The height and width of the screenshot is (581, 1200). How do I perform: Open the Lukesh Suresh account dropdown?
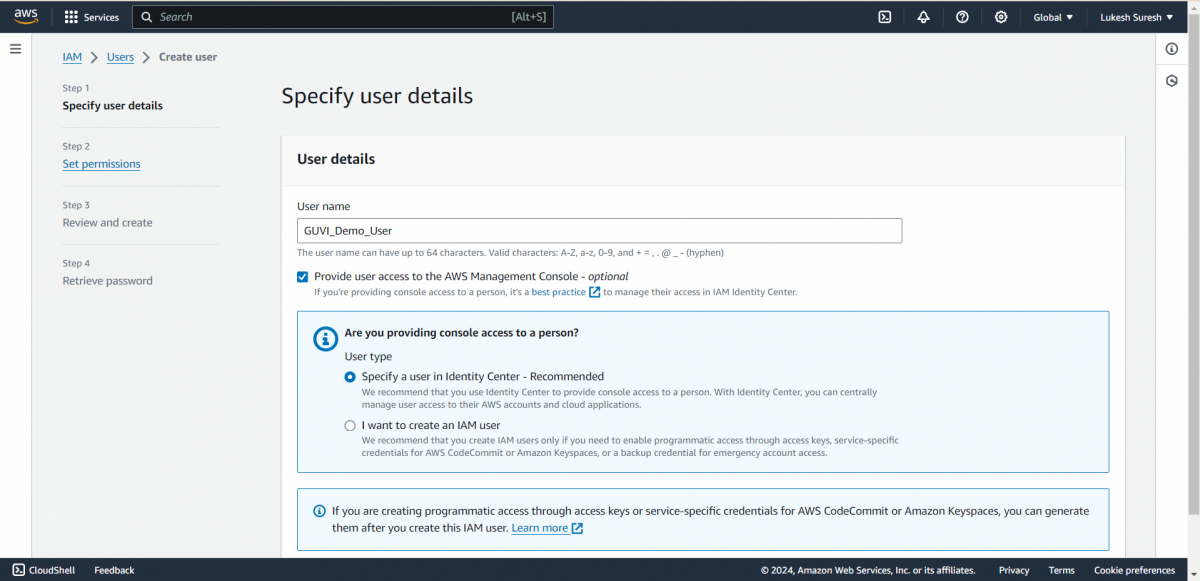click(x=1137, y=17)
